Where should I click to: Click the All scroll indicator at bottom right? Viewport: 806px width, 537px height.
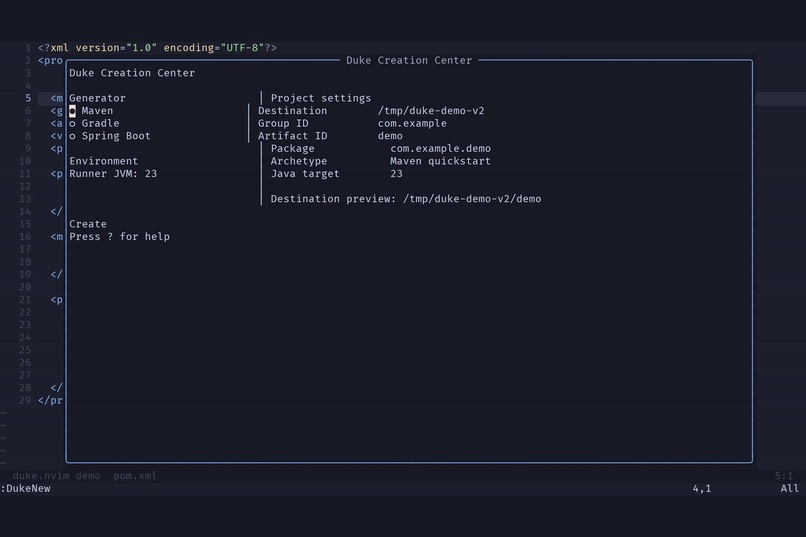click(x=790, y=489)
